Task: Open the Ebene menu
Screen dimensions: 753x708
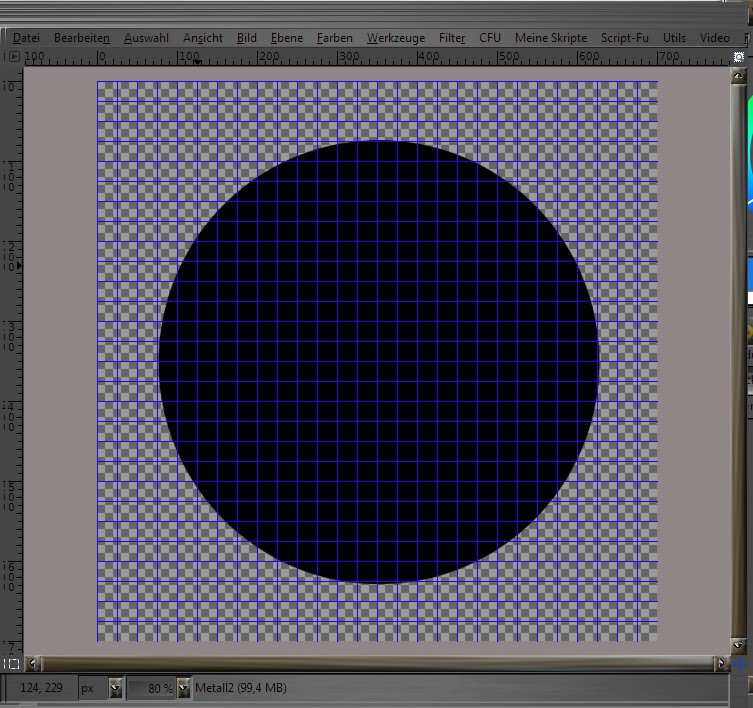Action: 286,38
